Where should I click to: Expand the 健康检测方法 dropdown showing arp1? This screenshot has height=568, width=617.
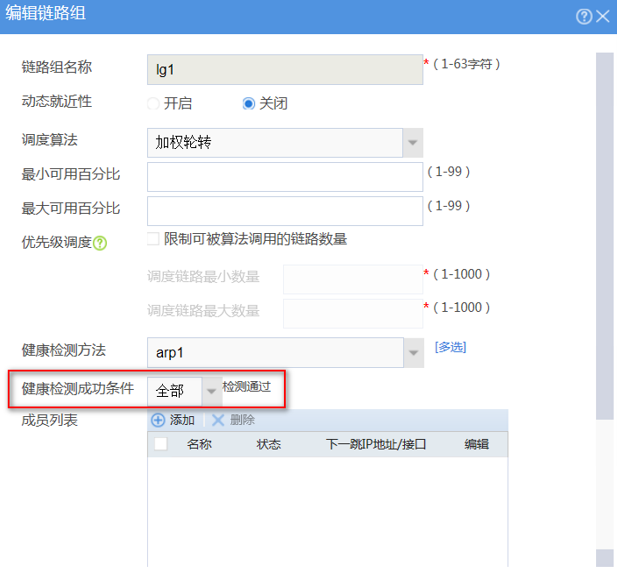coord(412,352)
